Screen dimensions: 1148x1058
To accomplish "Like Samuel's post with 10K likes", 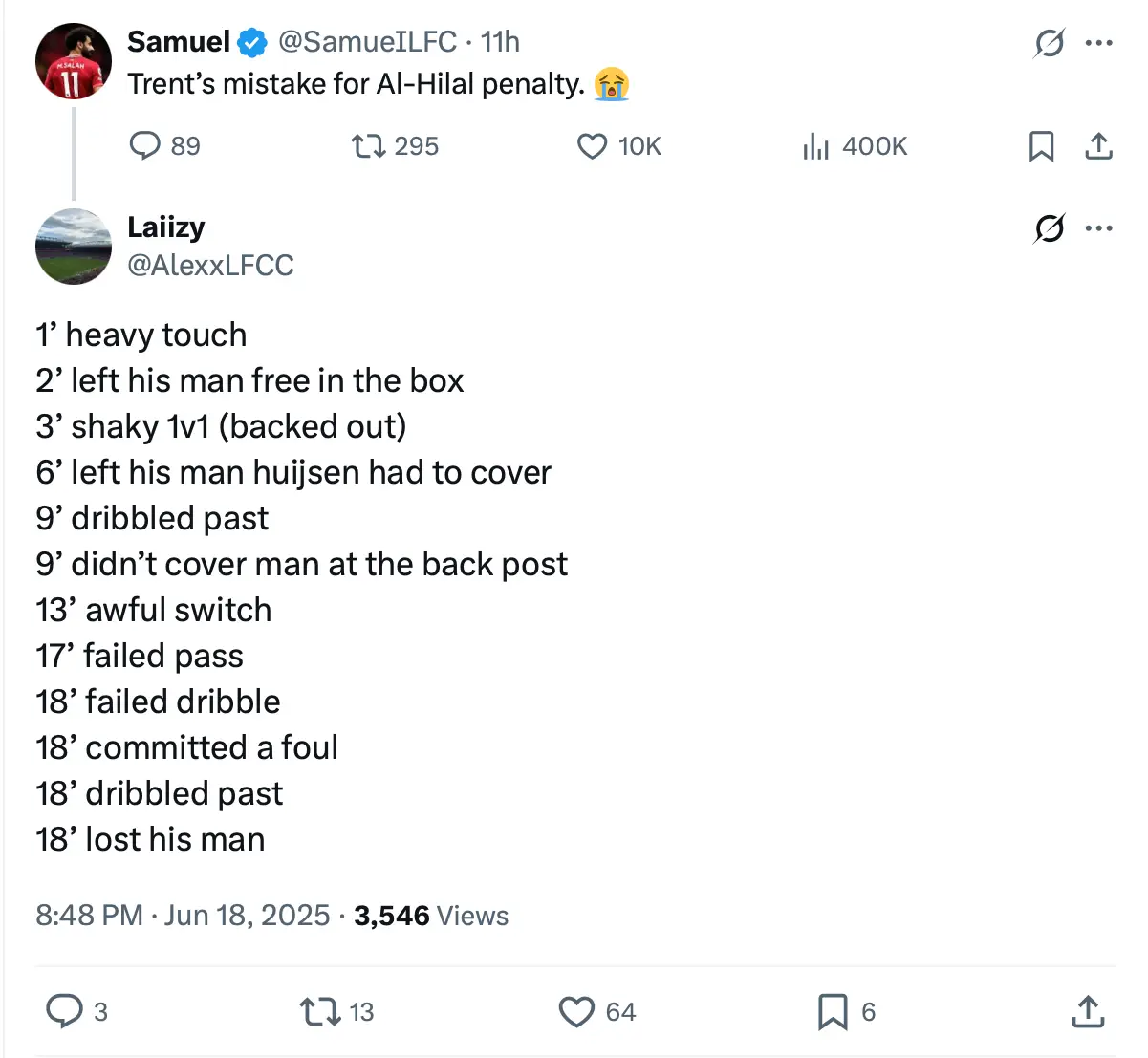I will coord(593,146).
